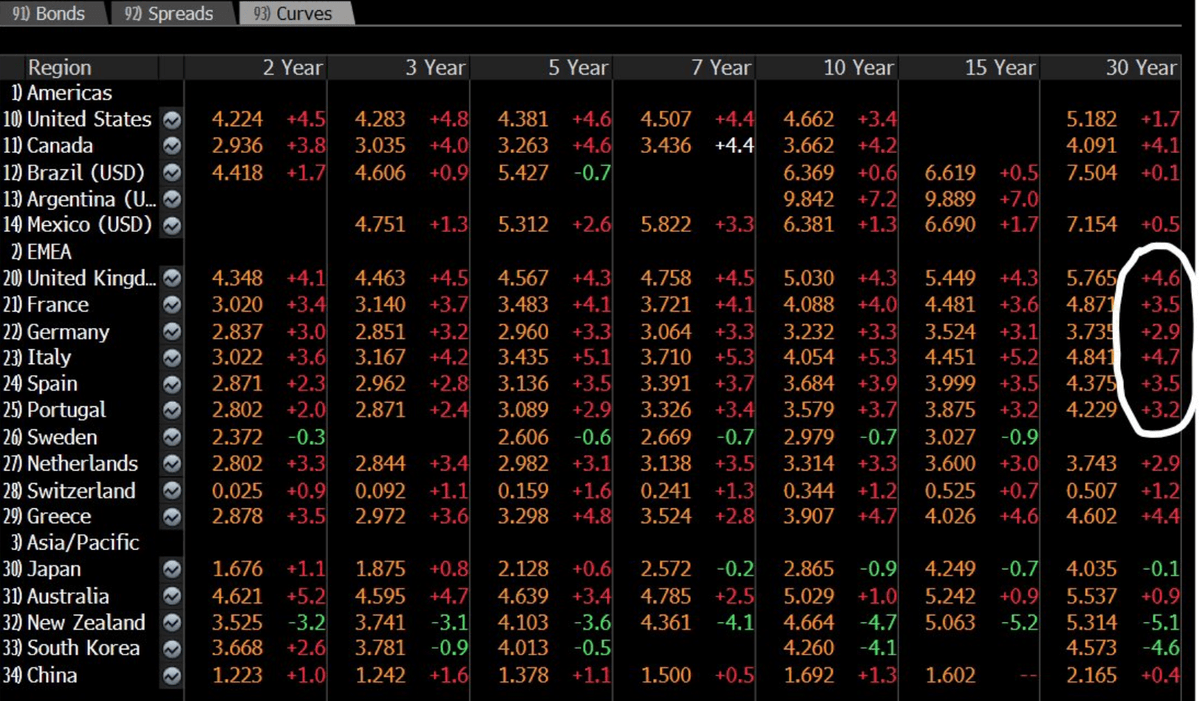Screen dimensions: 1200x701
Task: Collapse the EMEA region group
Action: [x=41, y=252]
